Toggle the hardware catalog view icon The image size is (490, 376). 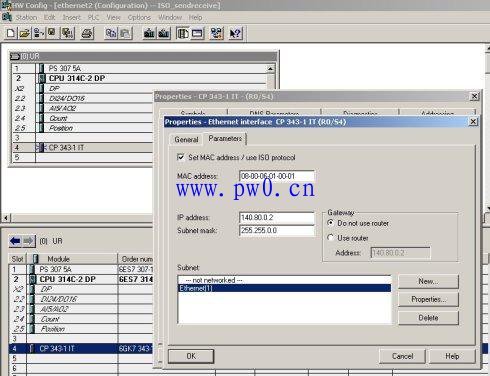(183, 33)
